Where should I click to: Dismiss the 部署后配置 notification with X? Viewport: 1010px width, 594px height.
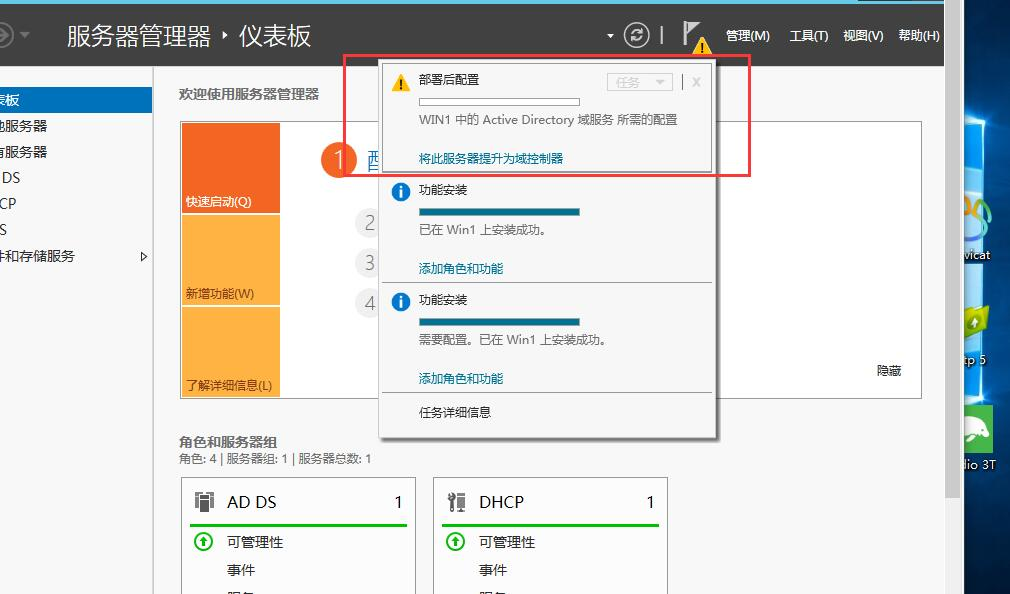coord(696,82)
